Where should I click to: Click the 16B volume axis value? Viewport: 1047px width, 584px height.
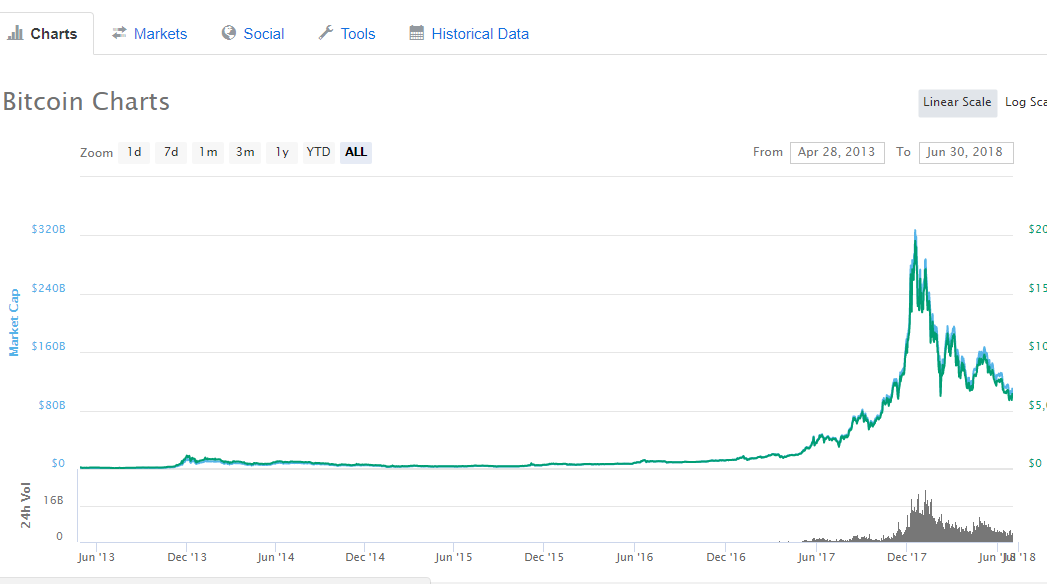53,501
